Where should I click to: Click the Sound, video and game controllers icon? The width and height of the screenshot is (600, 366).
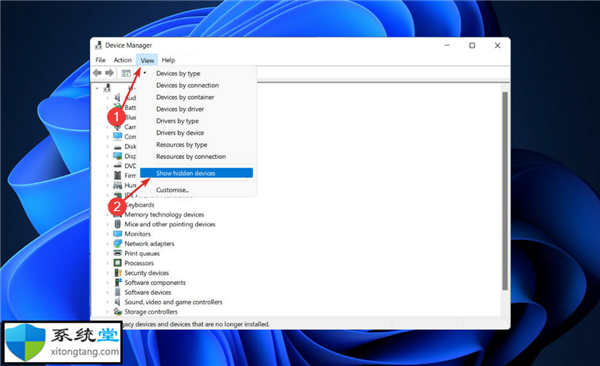click(117, 302)
